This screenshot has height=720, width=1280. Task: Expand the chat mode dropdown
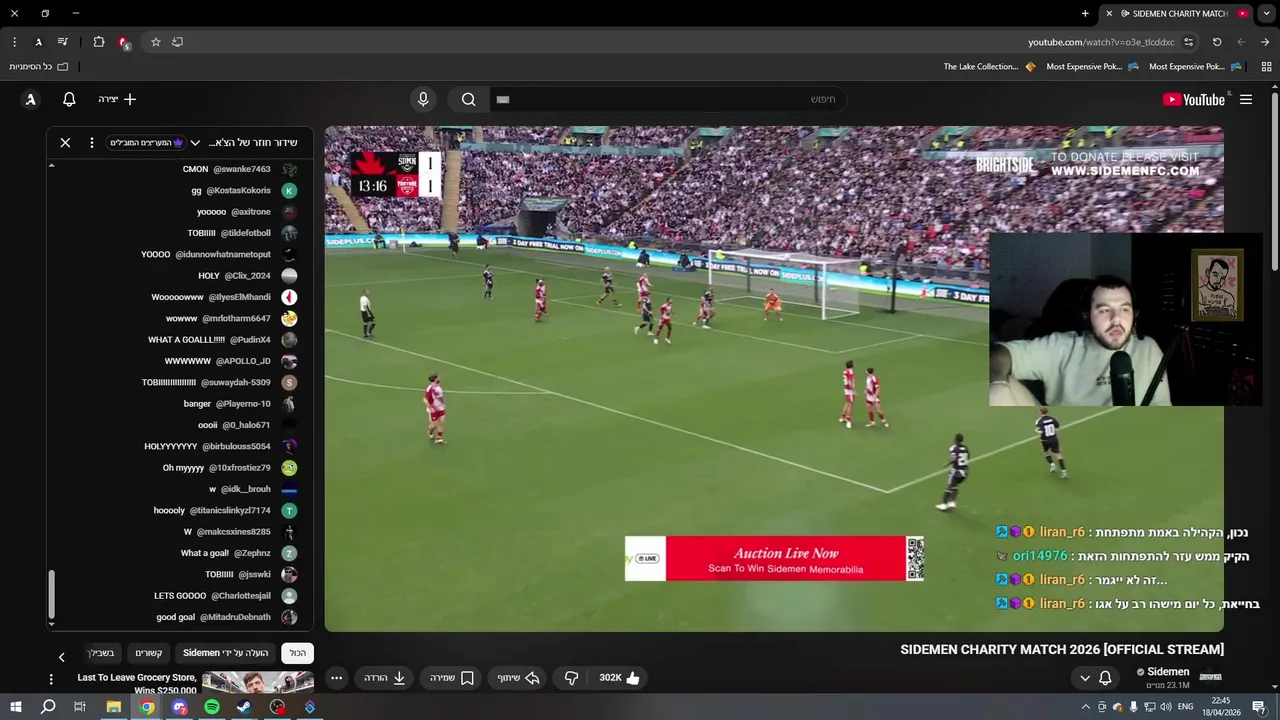tap(195, 143)
